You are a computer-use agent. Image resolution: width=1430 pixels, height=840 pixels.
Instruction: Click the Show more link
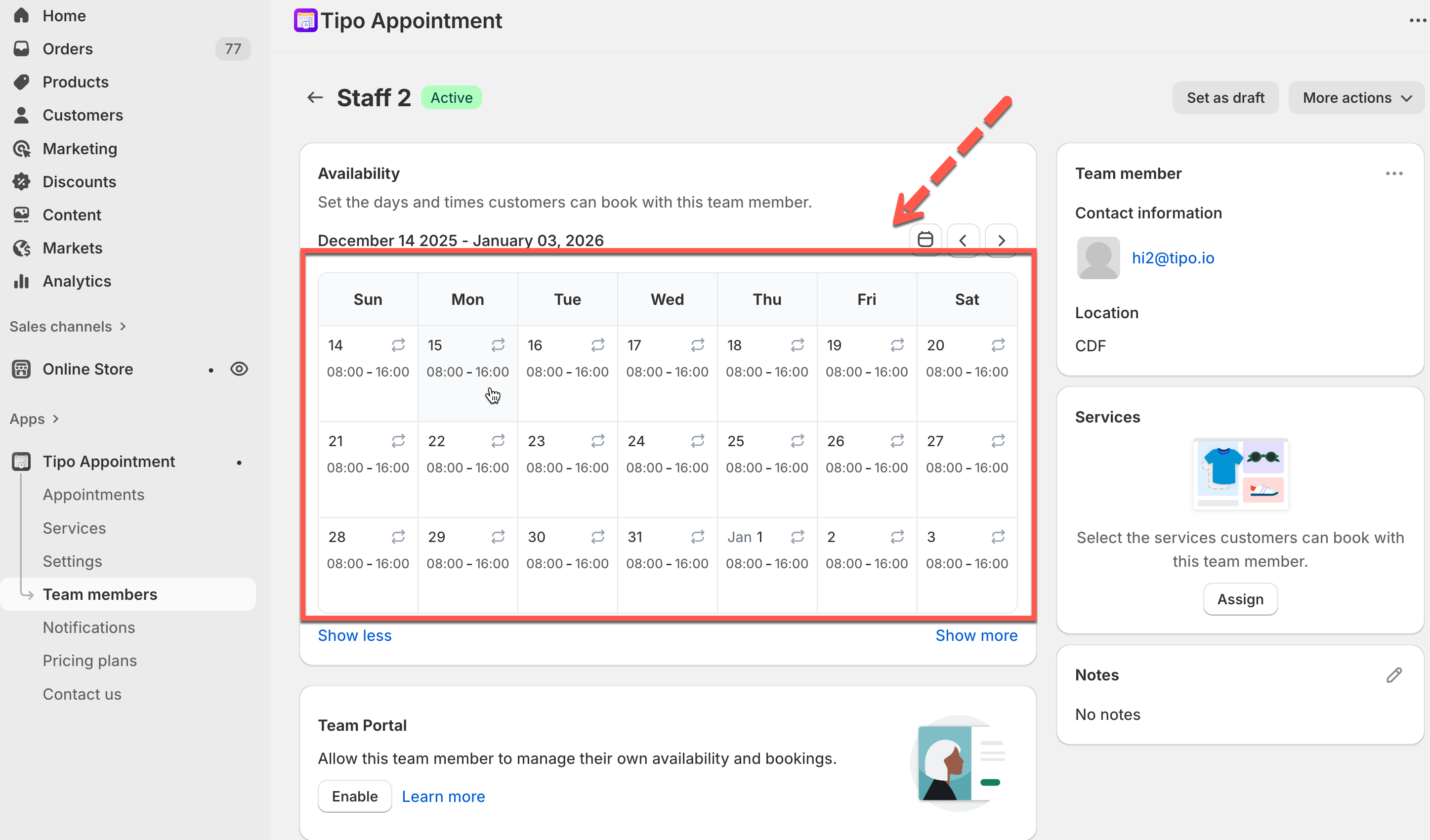[976, 635]
